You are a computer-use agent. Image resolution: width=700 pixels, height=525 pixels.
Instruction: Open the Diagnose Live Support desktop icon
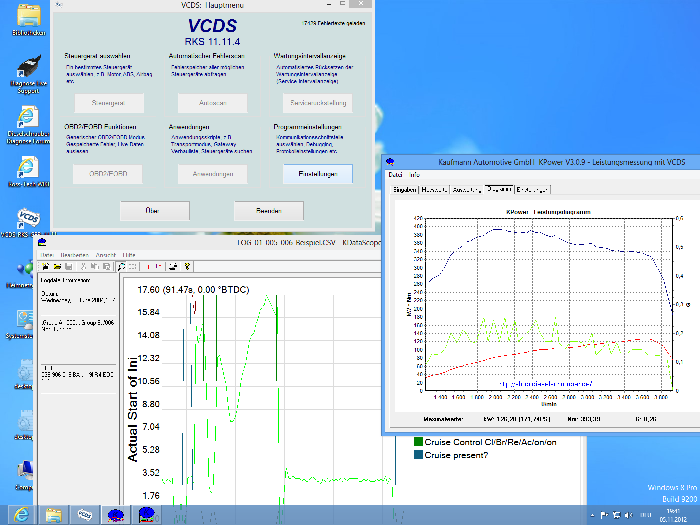pyautogui.click(x=29, y=74)
